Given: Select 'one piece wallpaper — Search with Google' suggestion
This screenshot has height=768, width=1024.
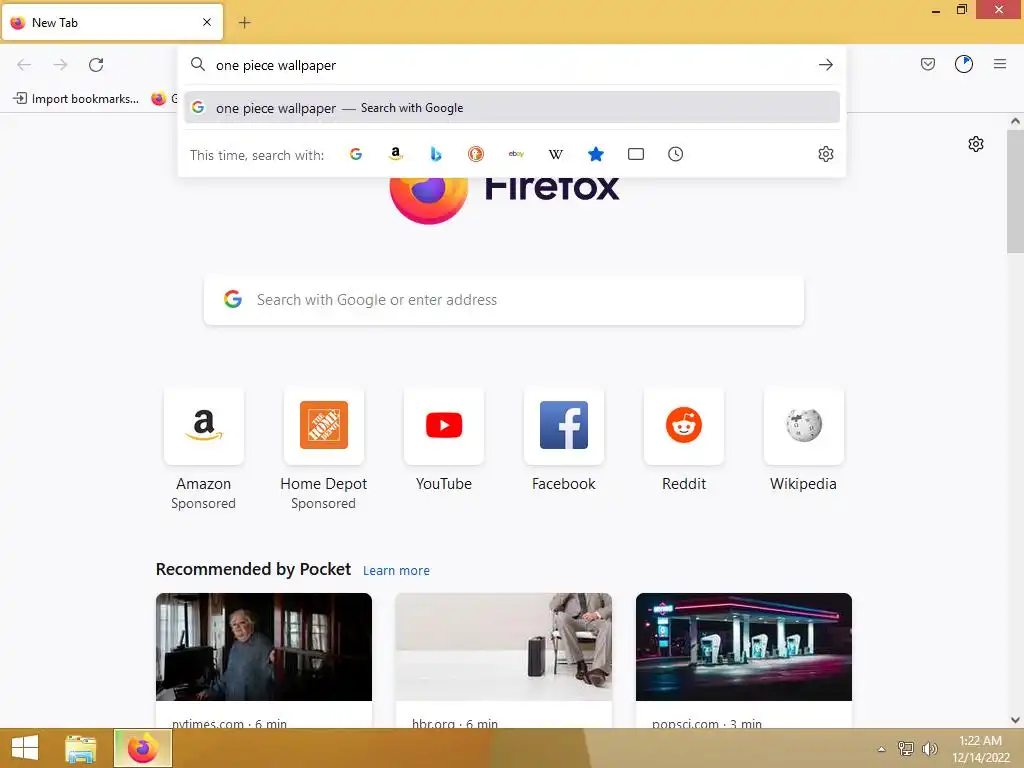Looking at the screenshot, I should click(512, 108).
